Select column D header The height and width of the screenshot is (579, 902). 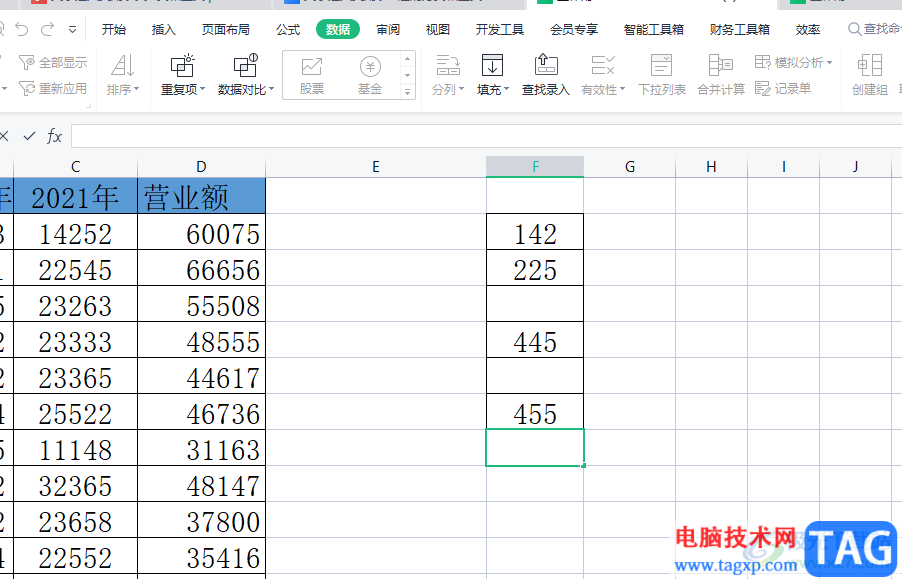[x=201, y=167]
